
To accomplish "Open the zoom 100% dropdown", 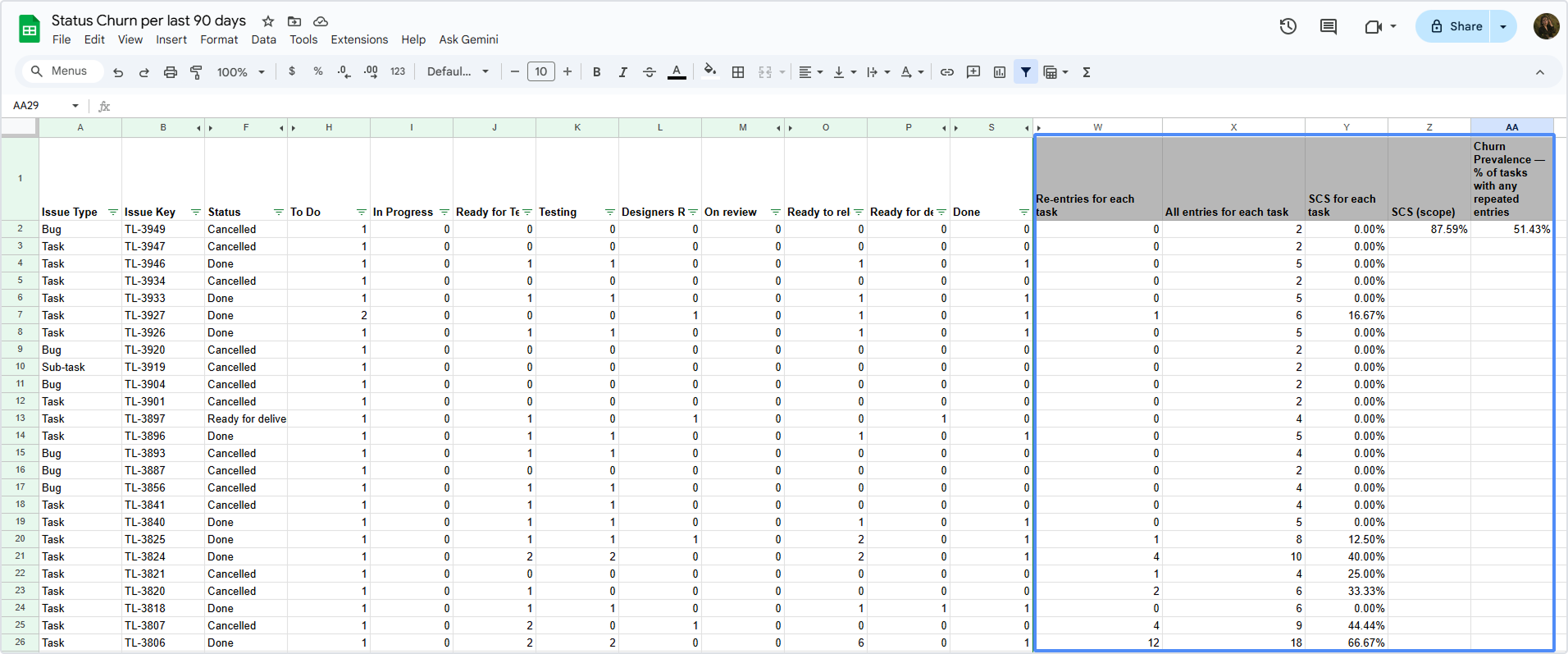I will (x=240, y=72).
